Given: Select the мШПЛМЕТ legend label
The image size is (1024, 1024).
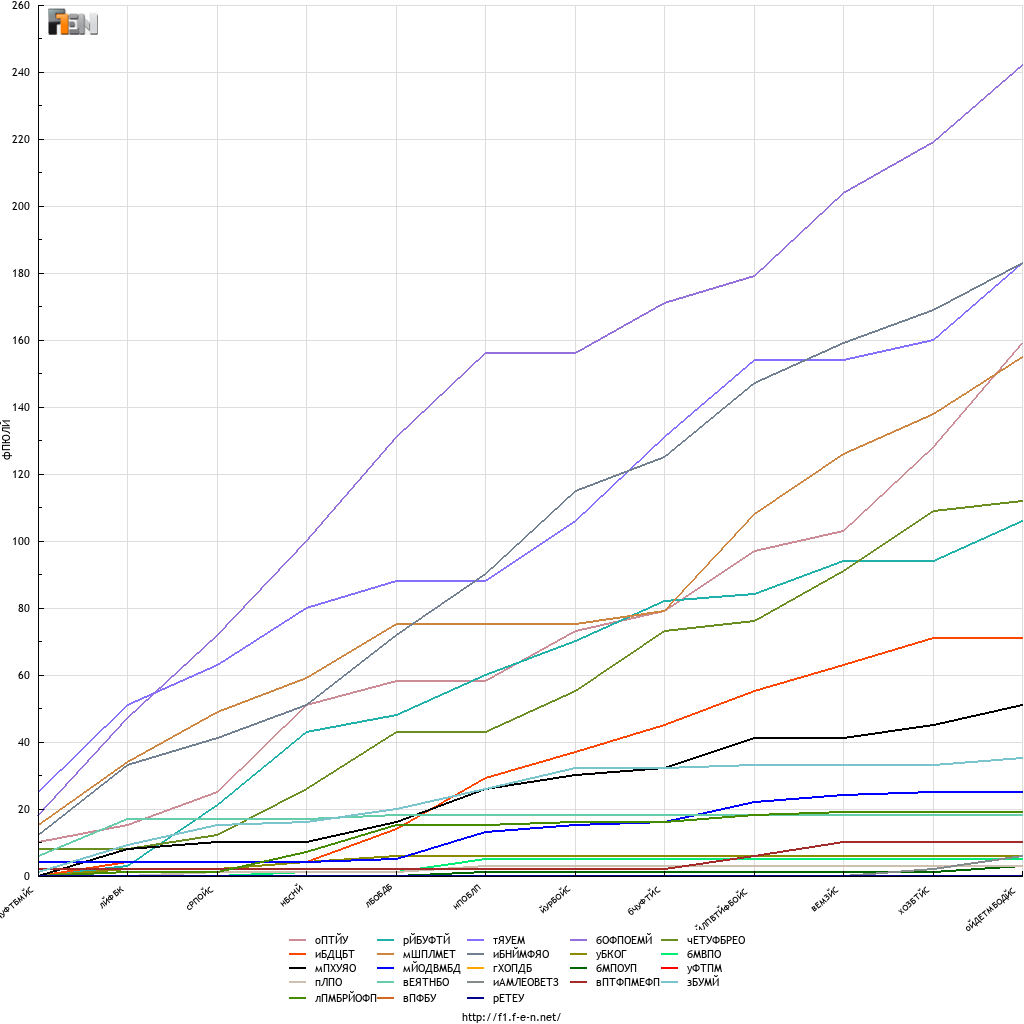Looking at the screenshot, I should click(x=429, y=954).
